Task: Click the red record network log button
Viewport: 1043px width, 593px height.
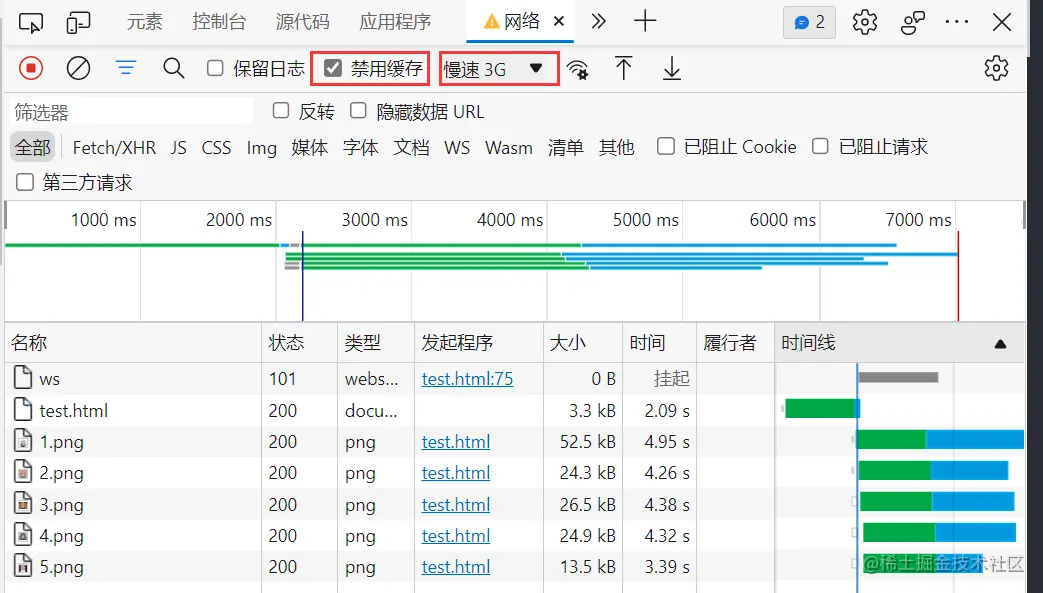Action: (x=31, y=68)
